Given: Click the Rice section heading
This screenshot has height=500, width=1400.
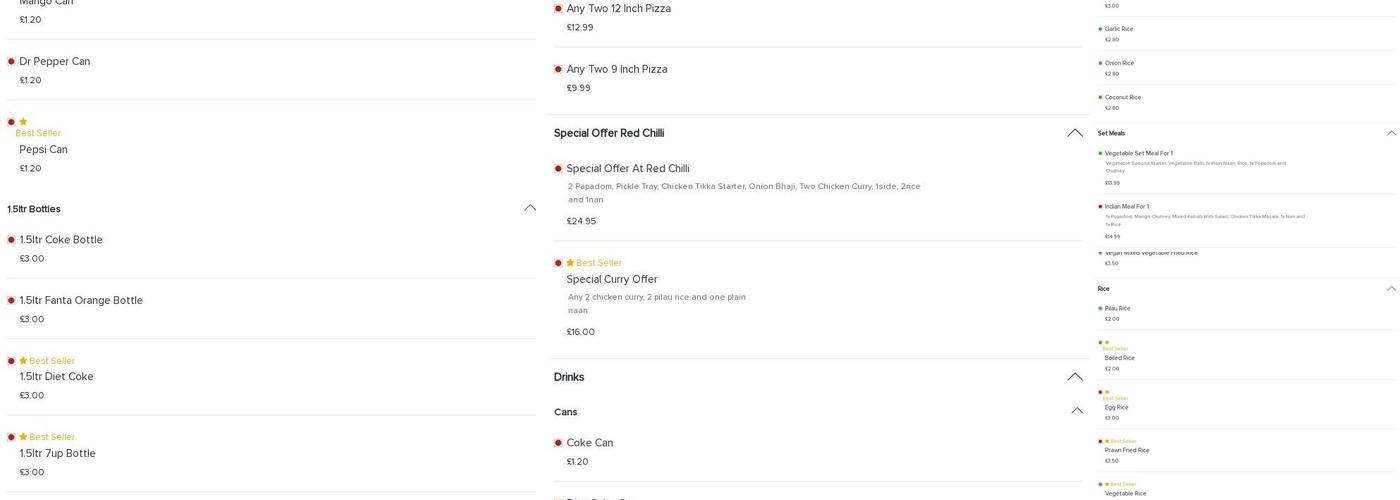Looking at the screenshot, I should pos(1104,289).
